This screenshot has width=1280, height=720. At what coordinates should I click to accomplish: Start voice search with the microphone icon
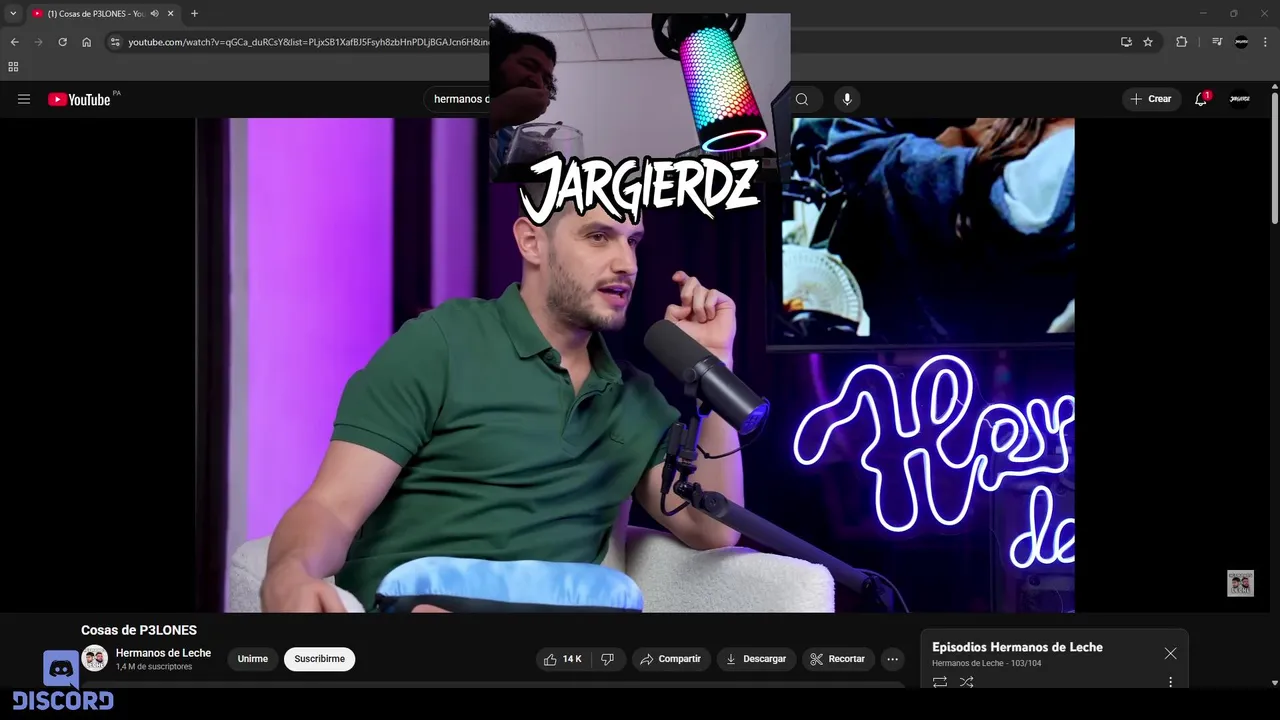click(x=847, y=99)
